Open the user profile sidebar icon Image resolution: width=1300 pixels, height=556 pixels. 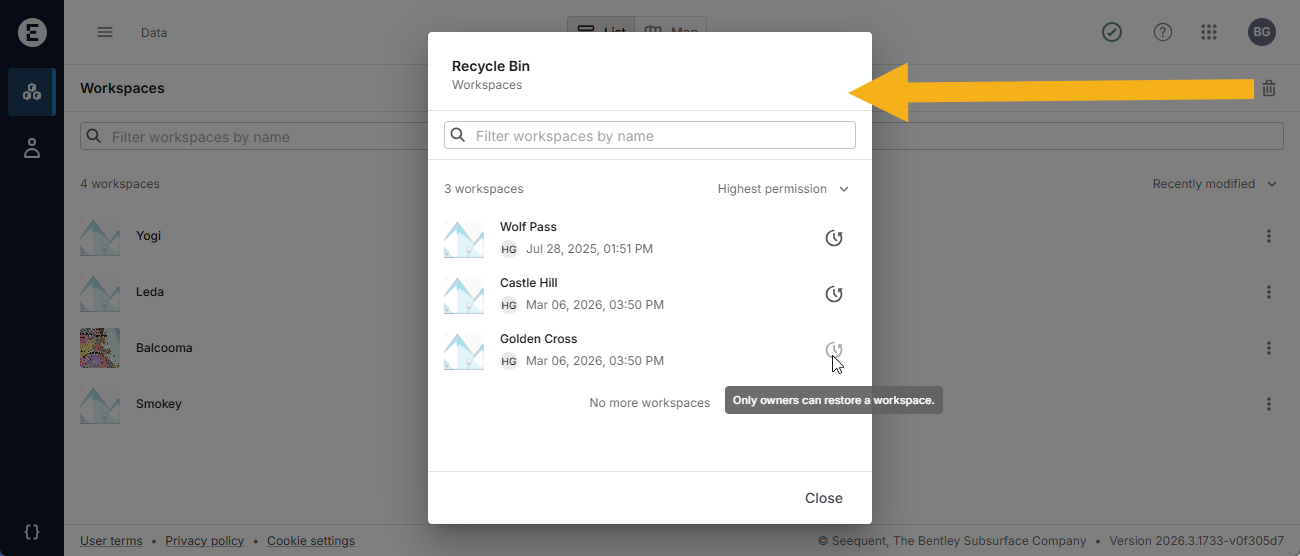32,149
